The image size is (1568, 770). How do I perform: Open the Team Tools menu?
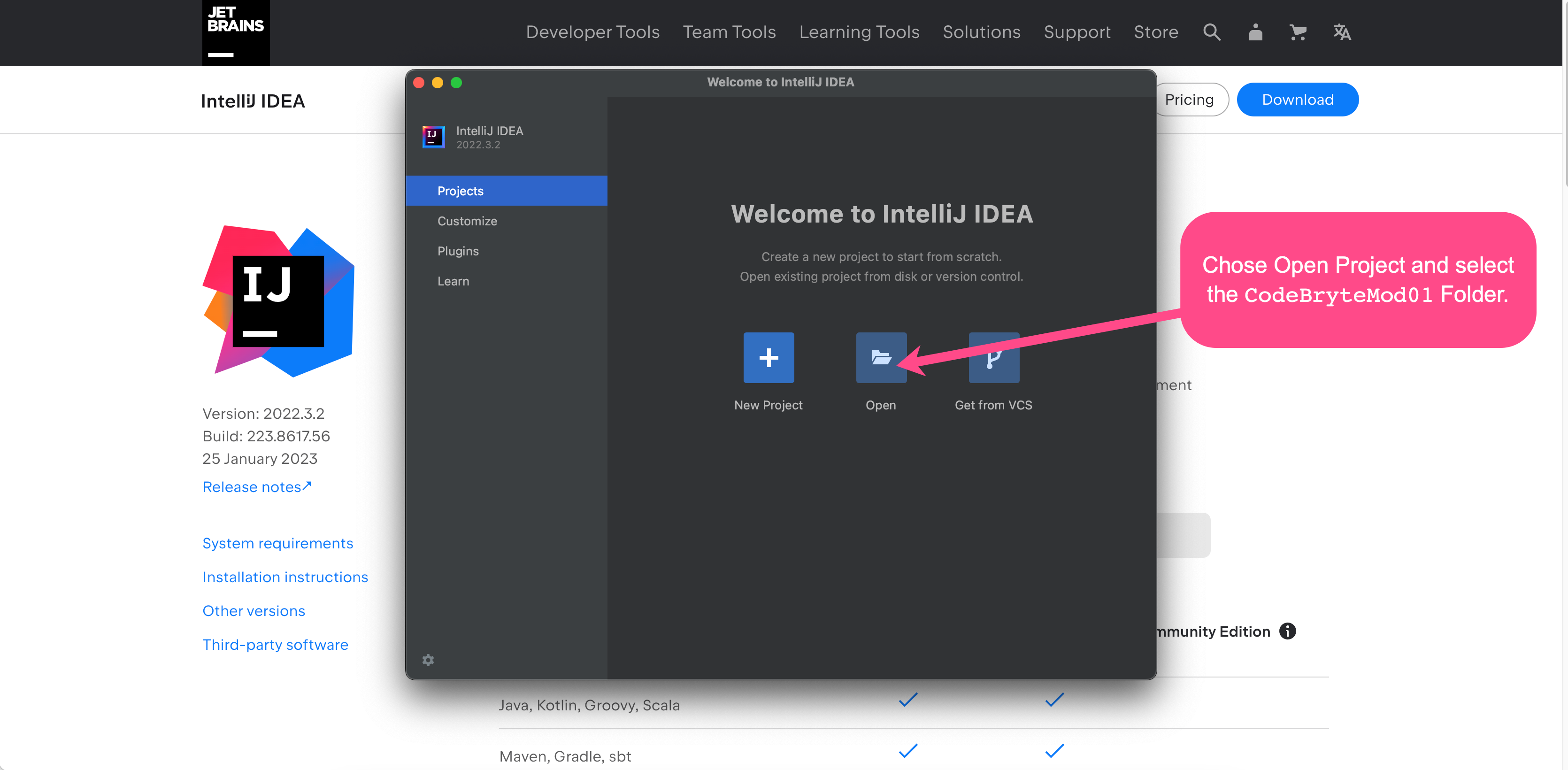click(x=729, y=32)
